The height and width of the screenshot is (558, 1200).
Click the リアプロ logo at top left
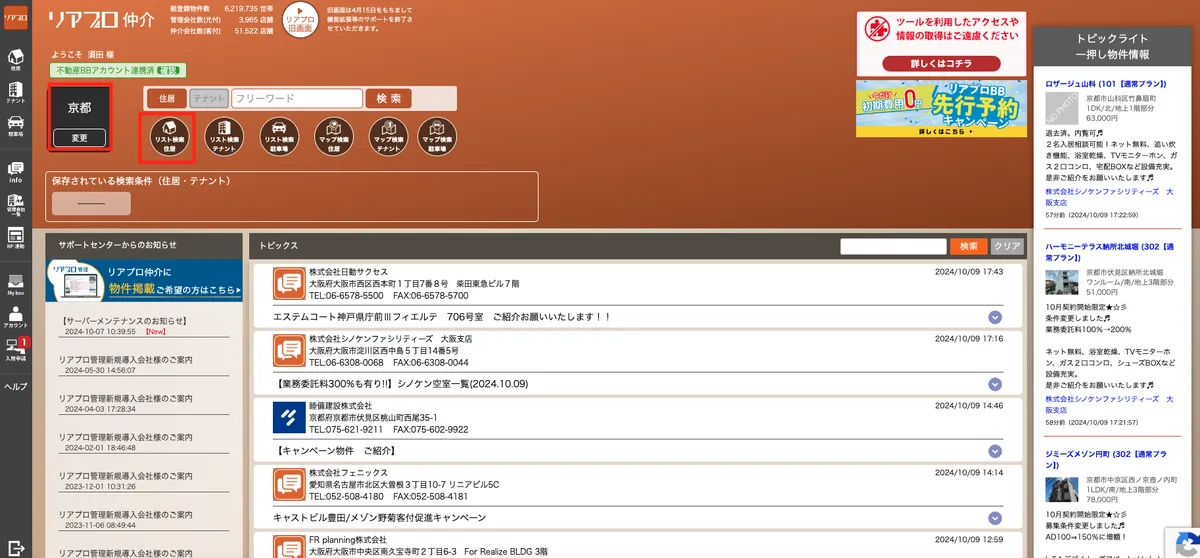pyautogui.click(x=15, y=18)
